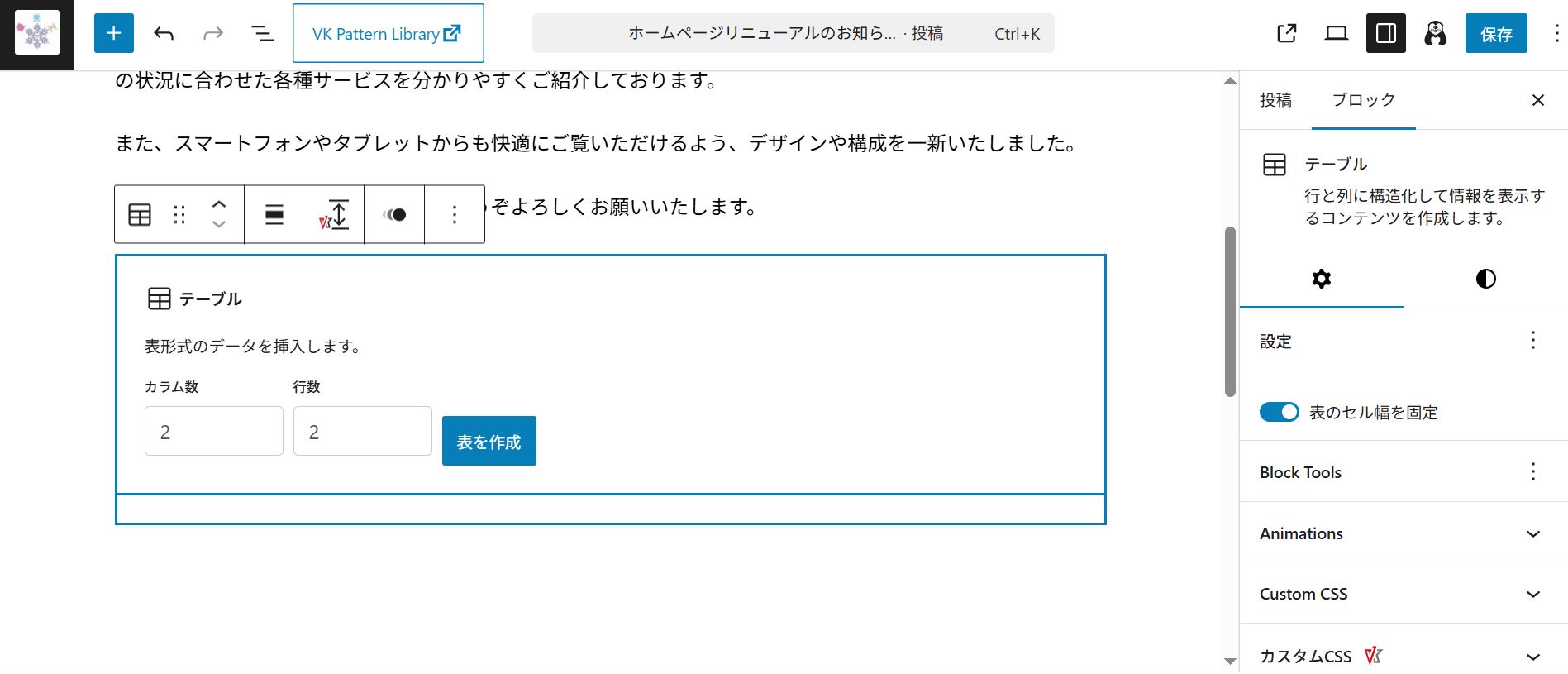Open the document overview list icon
1568x674 pixels.
262,33
